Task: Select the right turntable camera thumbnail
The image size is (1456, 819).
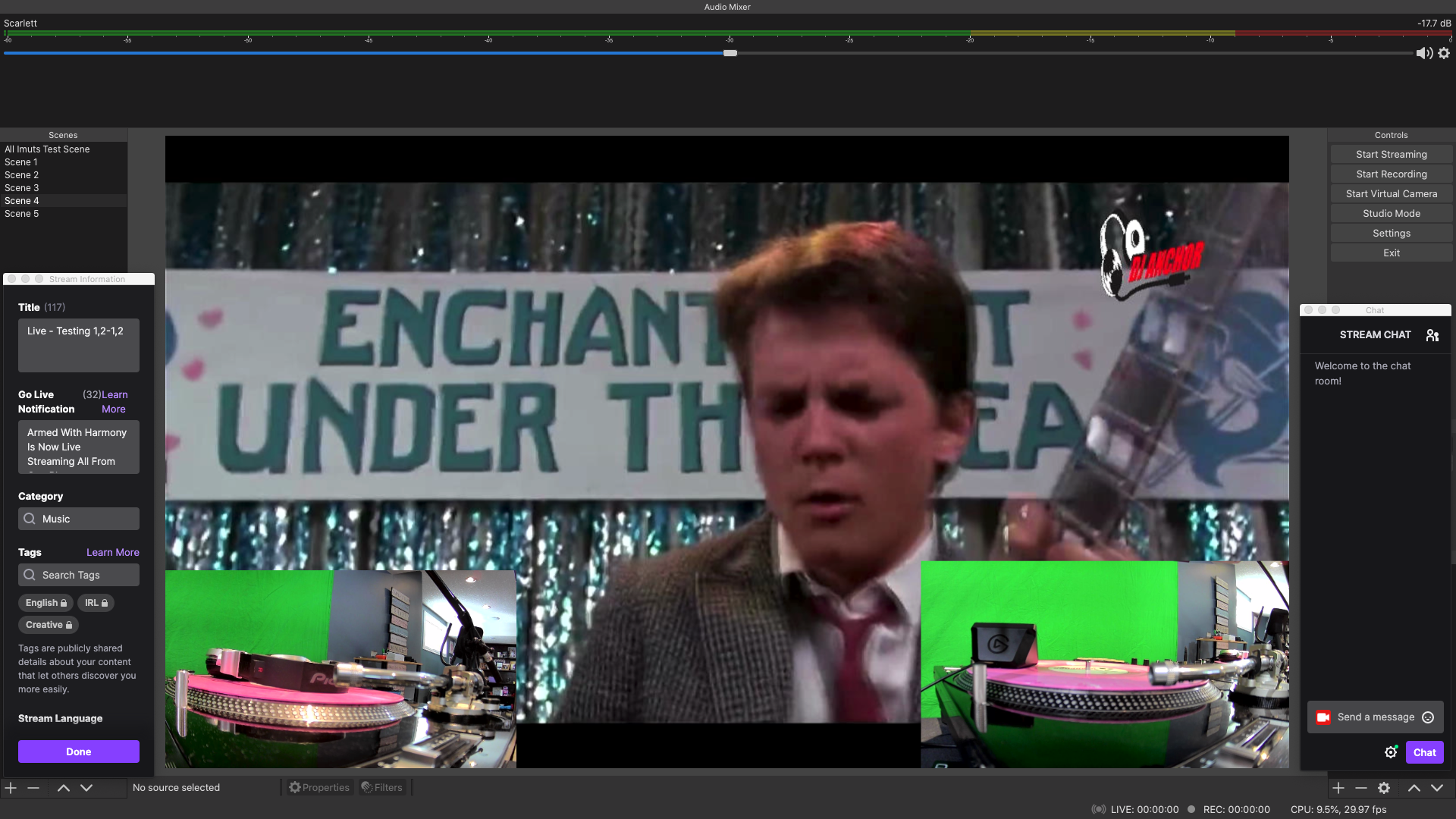Action: tap(1105, 664)
